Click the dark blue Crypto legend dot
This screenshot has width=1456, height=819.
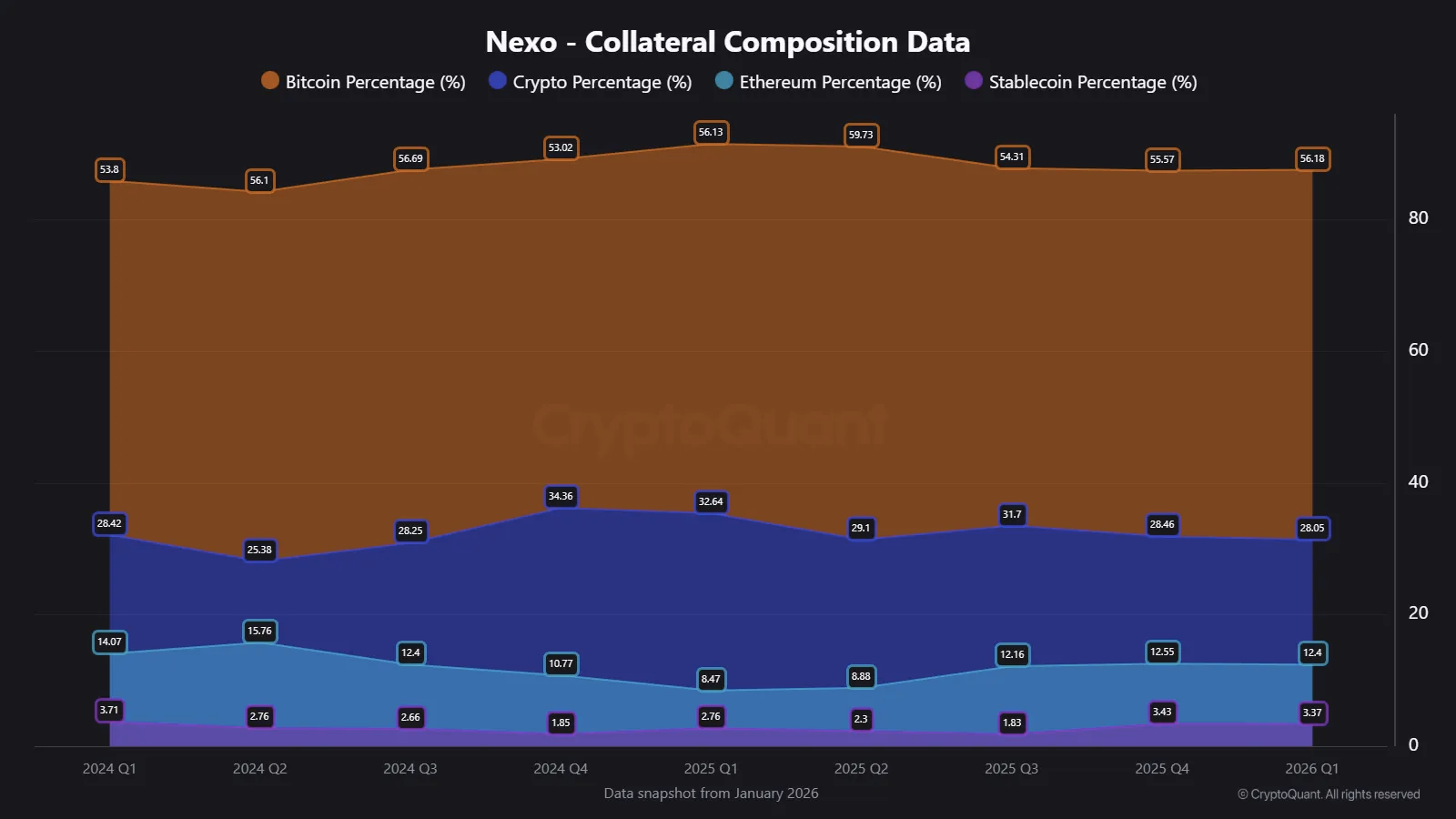[497, 80]
